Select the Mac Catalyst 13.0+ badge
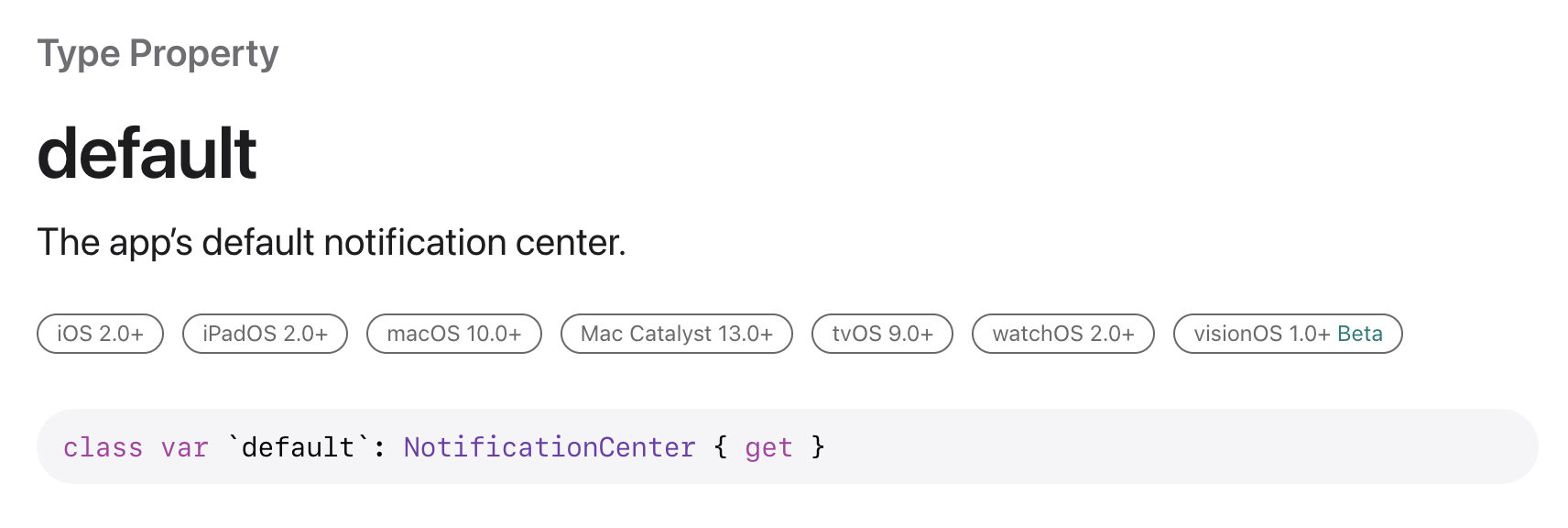 click(x=677, y=334)
